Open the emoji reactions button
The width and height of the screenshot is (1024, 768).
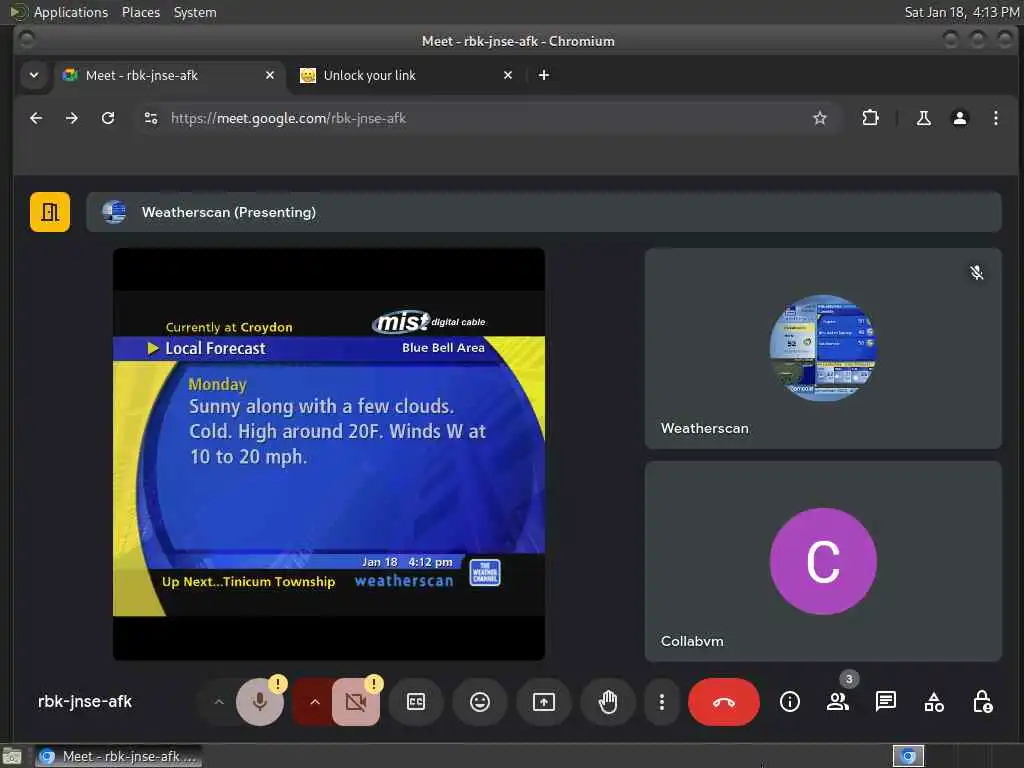point(480,702)
